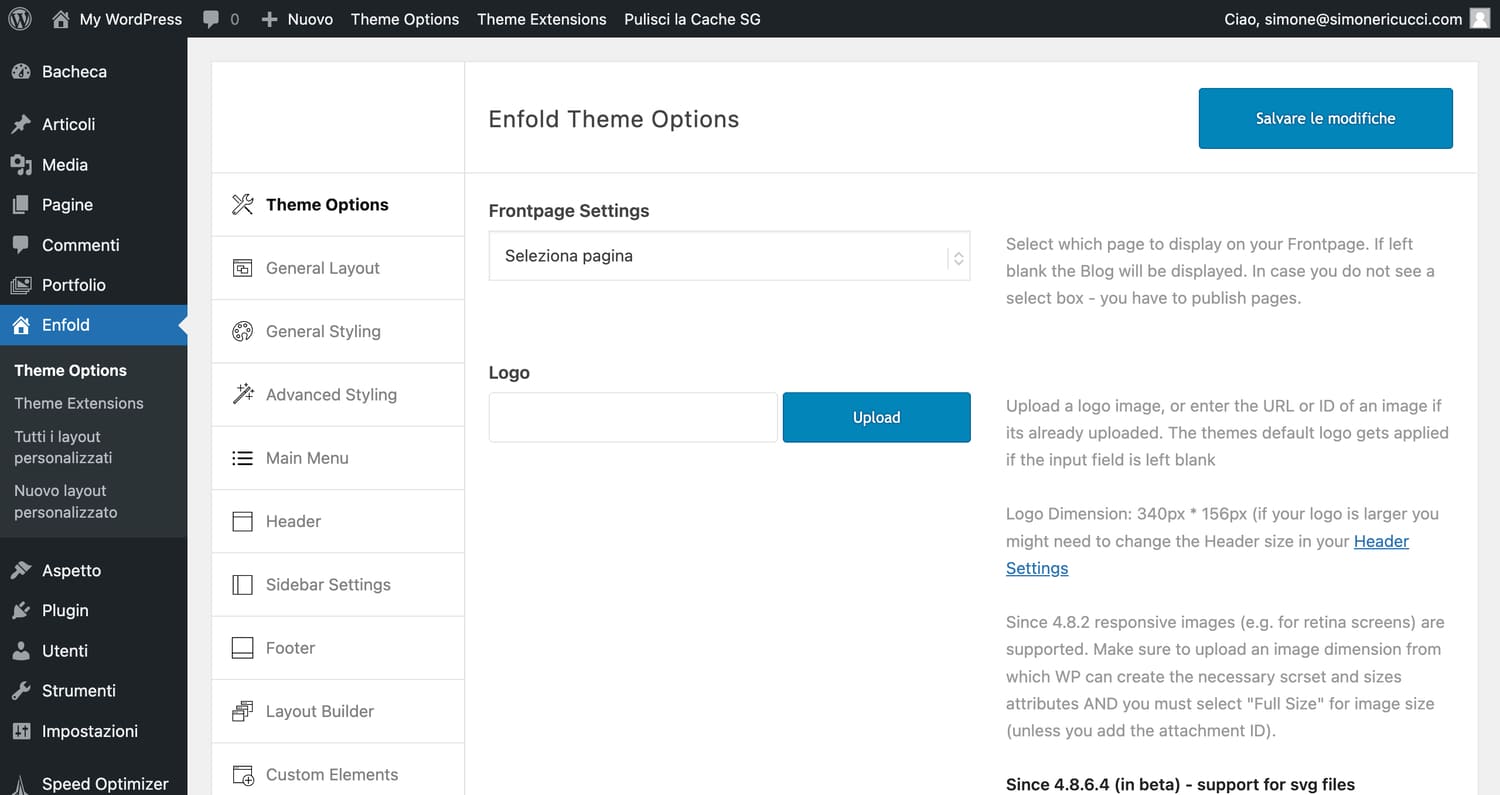Open Theme Extensions in top admin bar
This screenshot has width=1500, height=795.
pyautogui.click(x=542, y=19)
